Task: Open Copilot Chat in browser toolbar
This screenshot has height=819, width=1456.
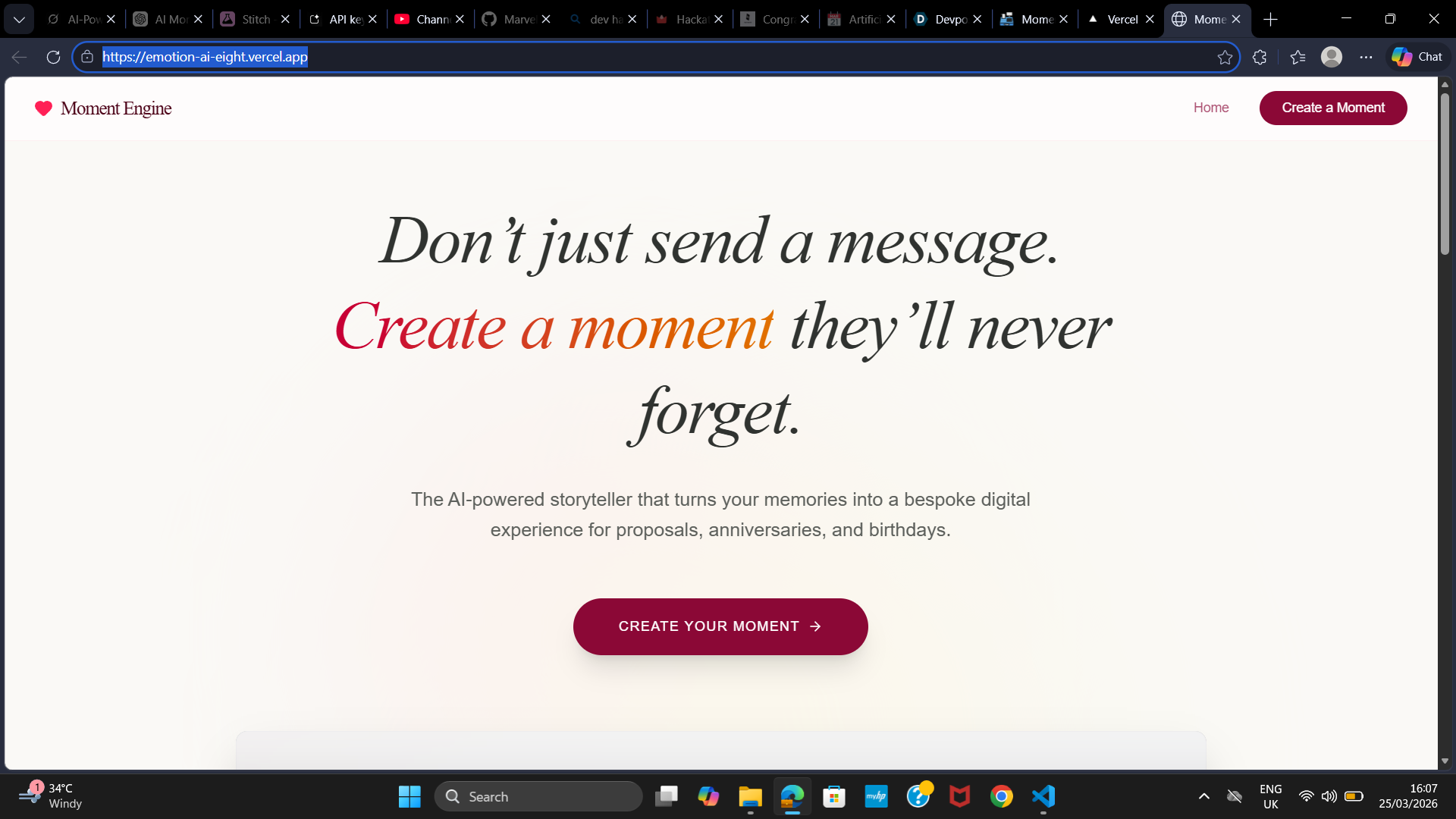Action: [1418, 57]
